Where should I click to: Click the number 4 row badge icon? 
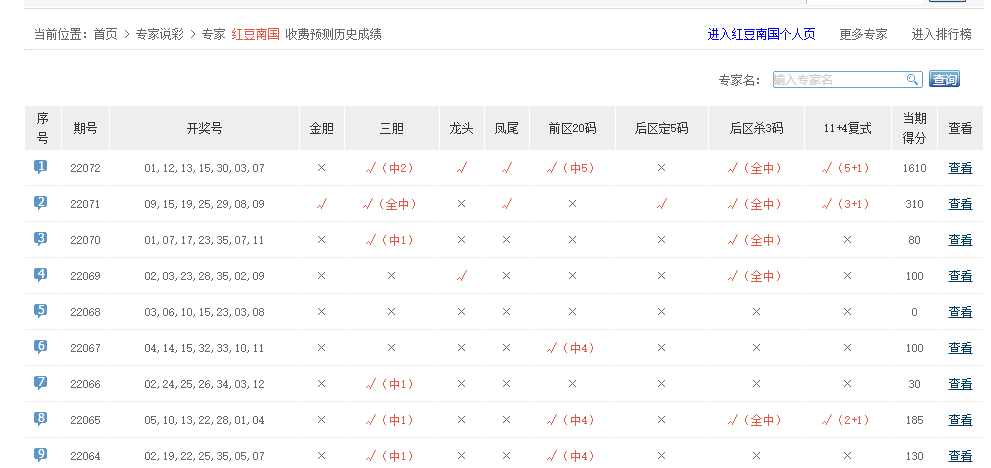(41, 275)
